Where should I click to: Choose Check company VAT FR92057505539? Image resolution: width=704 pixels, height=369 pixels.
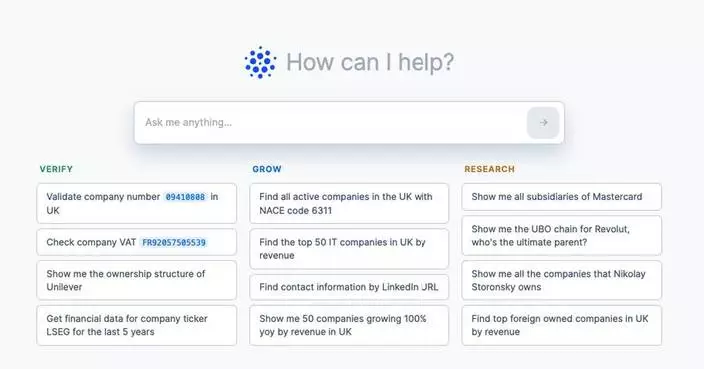click(x=136, y=242)
